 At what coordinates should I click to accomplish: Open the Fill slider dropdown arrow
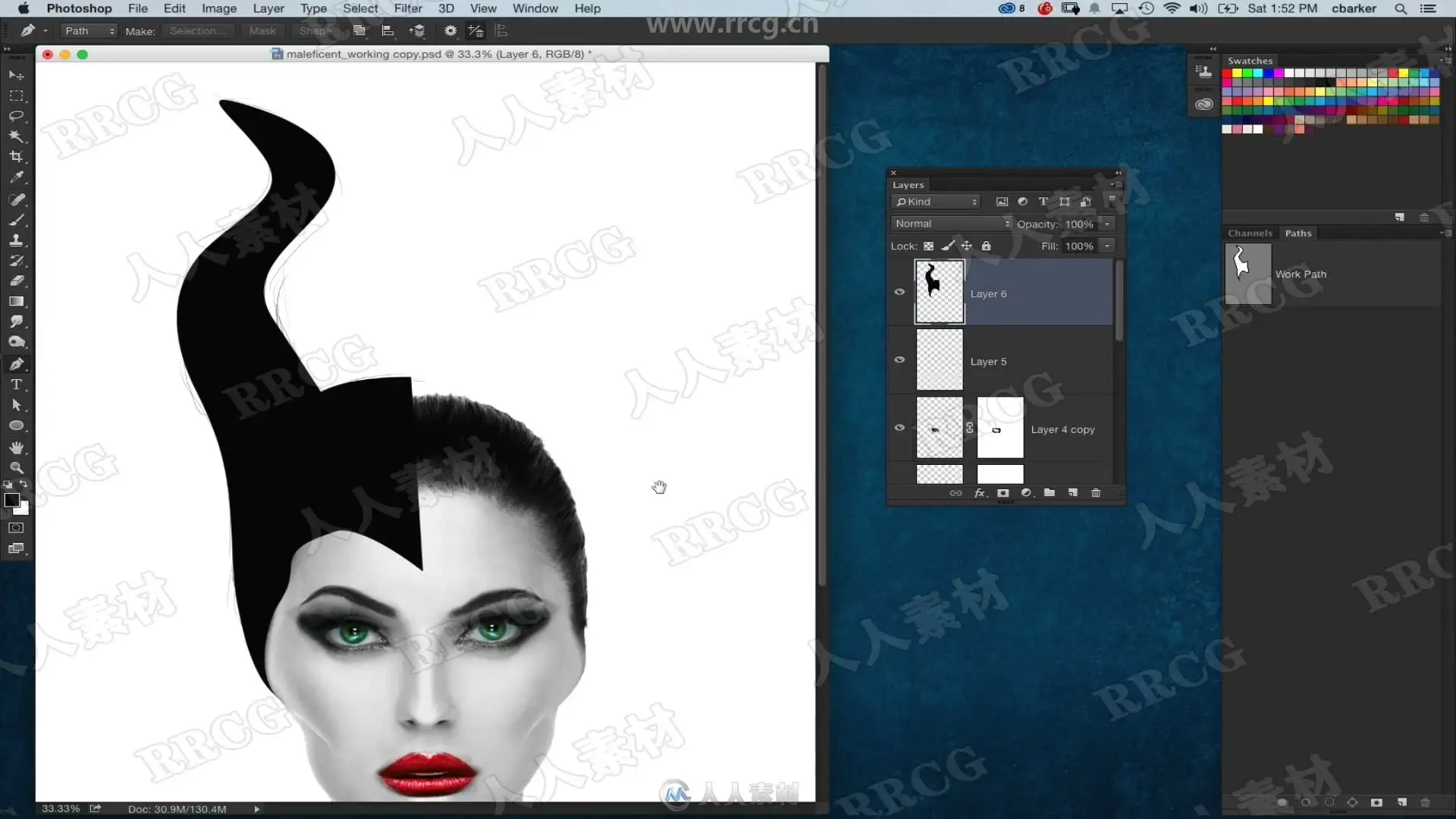[1107, 246]
